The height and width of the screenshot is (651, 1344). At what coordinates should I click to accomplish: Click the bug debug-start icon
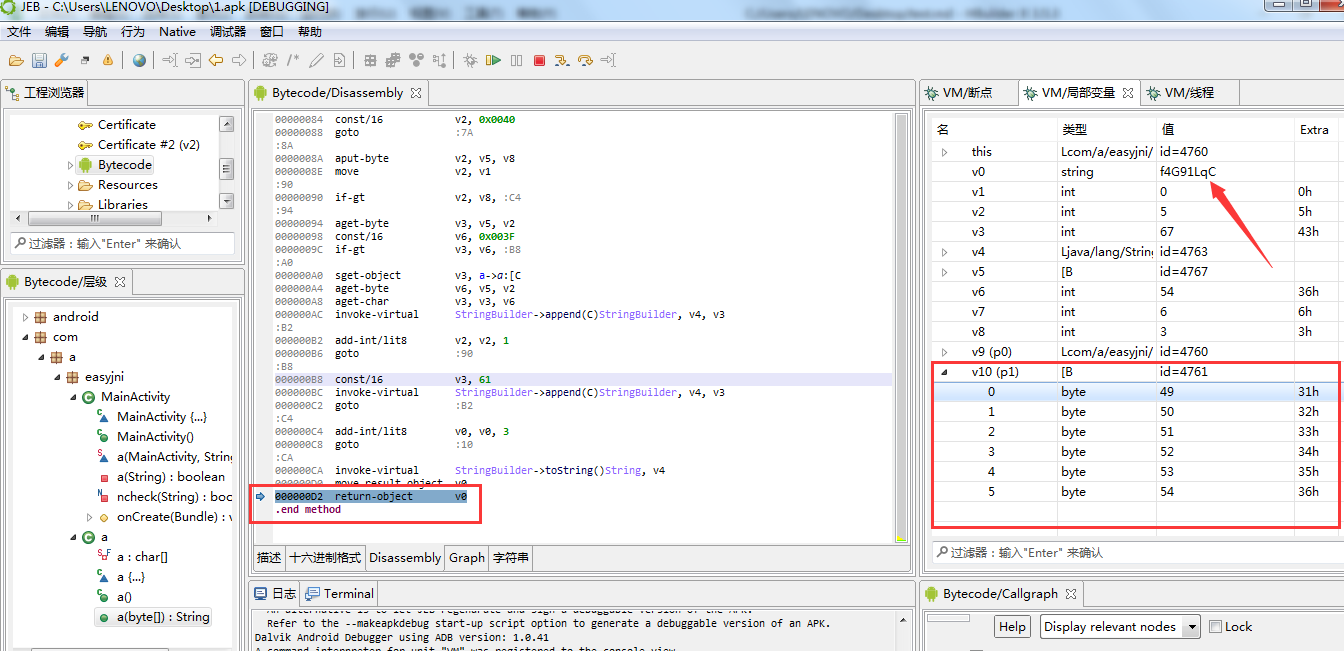pyautogui.click(x=470, y=61)
